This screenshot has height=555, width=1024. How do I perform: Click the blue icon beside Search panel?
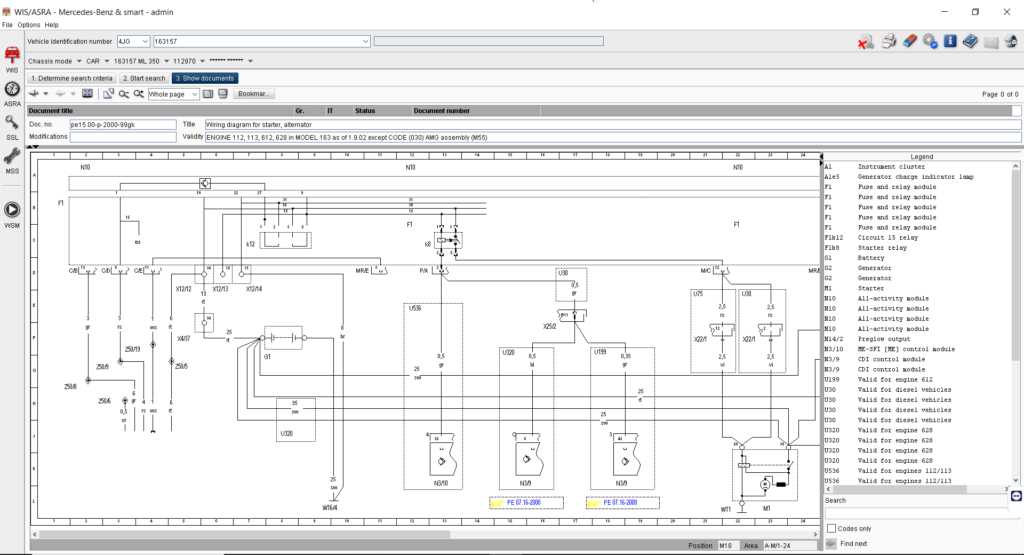pos(1016,496)
